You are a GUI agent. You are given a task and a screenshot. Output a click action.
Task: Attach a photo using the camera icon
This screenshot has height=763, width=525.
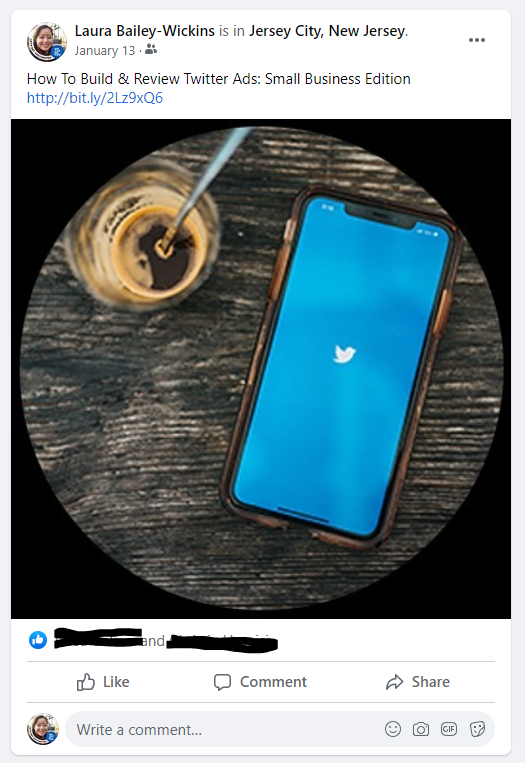click(421, 729)
